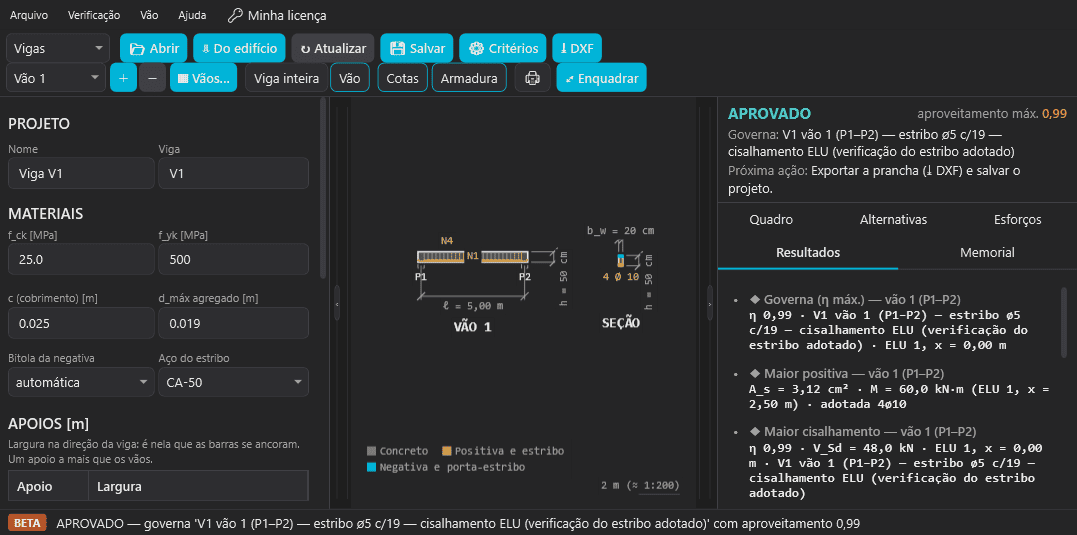Click the SEÇÃO drawing label
This screenshot has height=535, width=1077.
point(621,323)
